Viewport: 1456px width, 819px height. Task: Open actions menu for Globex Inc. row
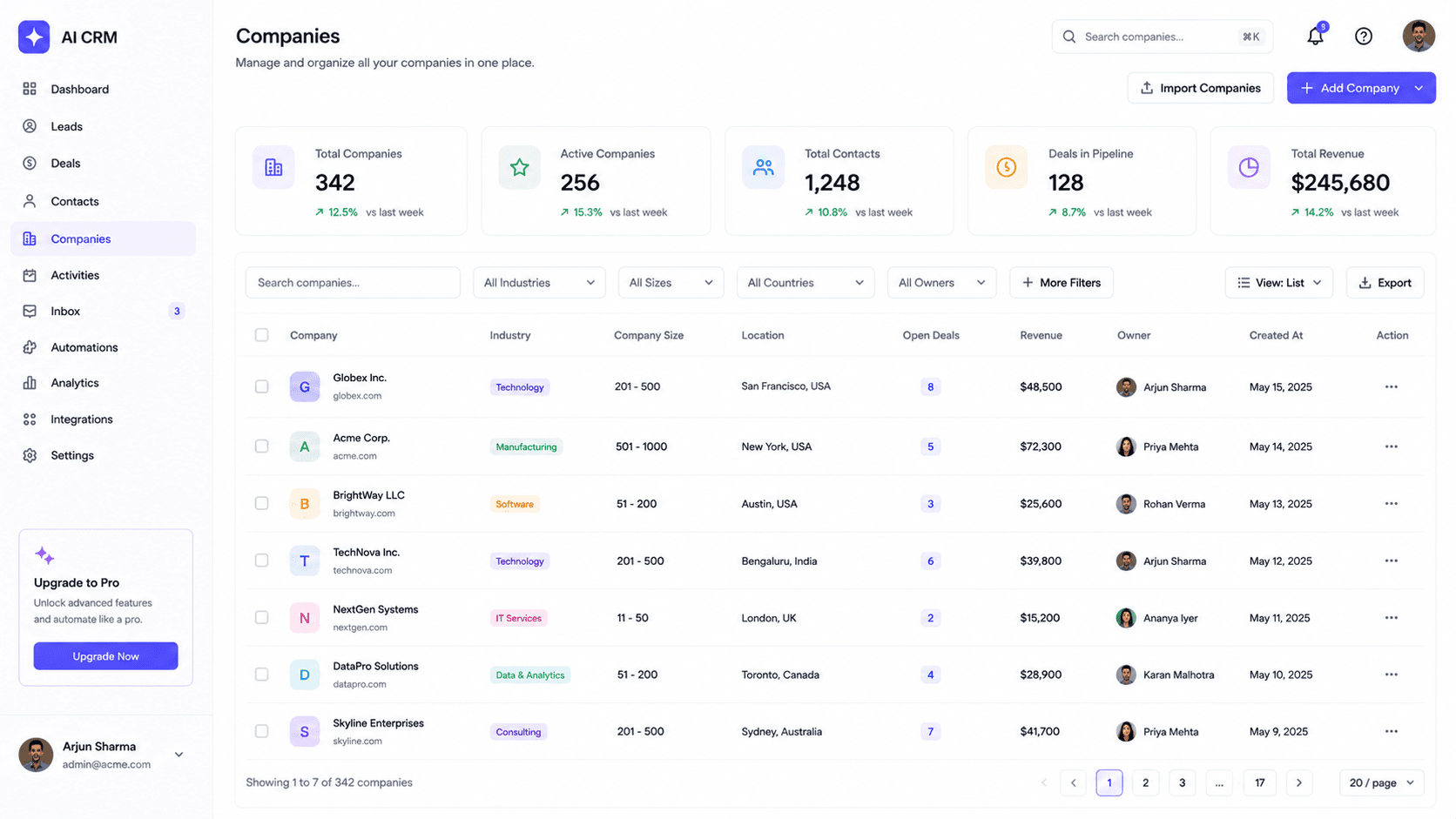pos(1391,386)
